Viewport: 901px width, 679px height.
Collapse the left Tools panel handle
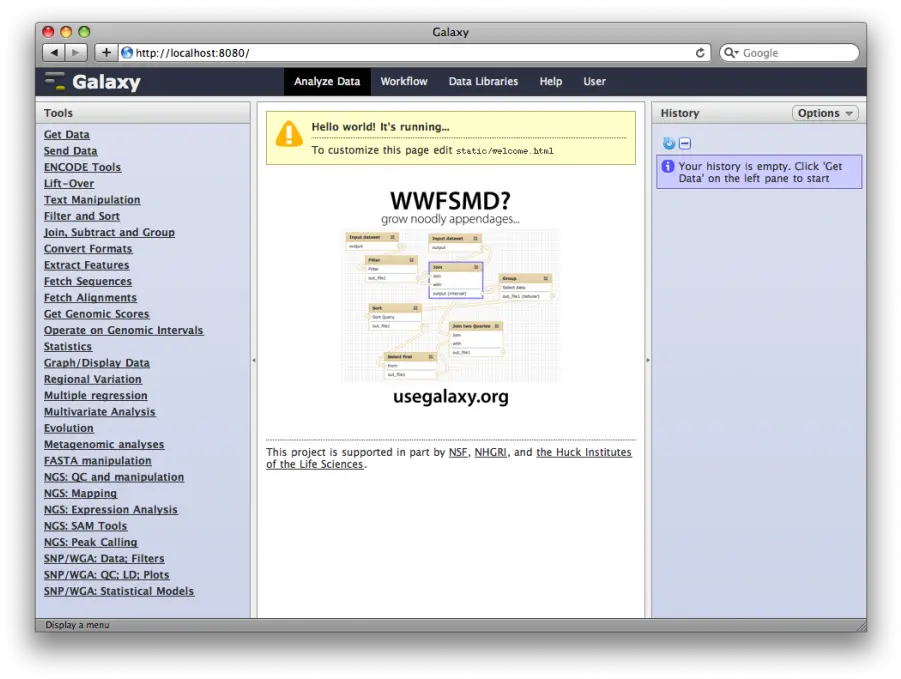tap(253, 360)
